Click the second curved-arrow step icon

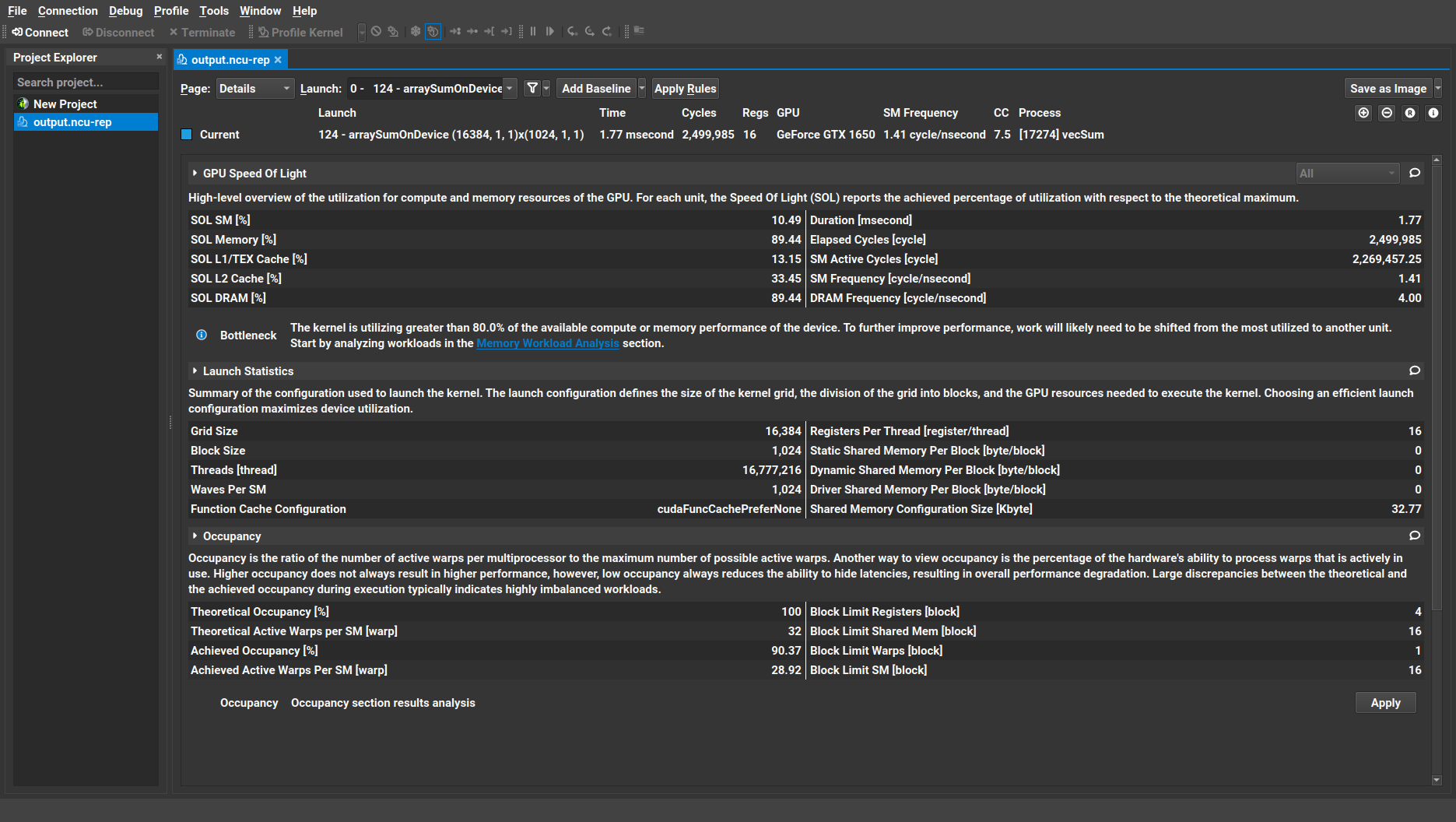(x=590, y=31)
